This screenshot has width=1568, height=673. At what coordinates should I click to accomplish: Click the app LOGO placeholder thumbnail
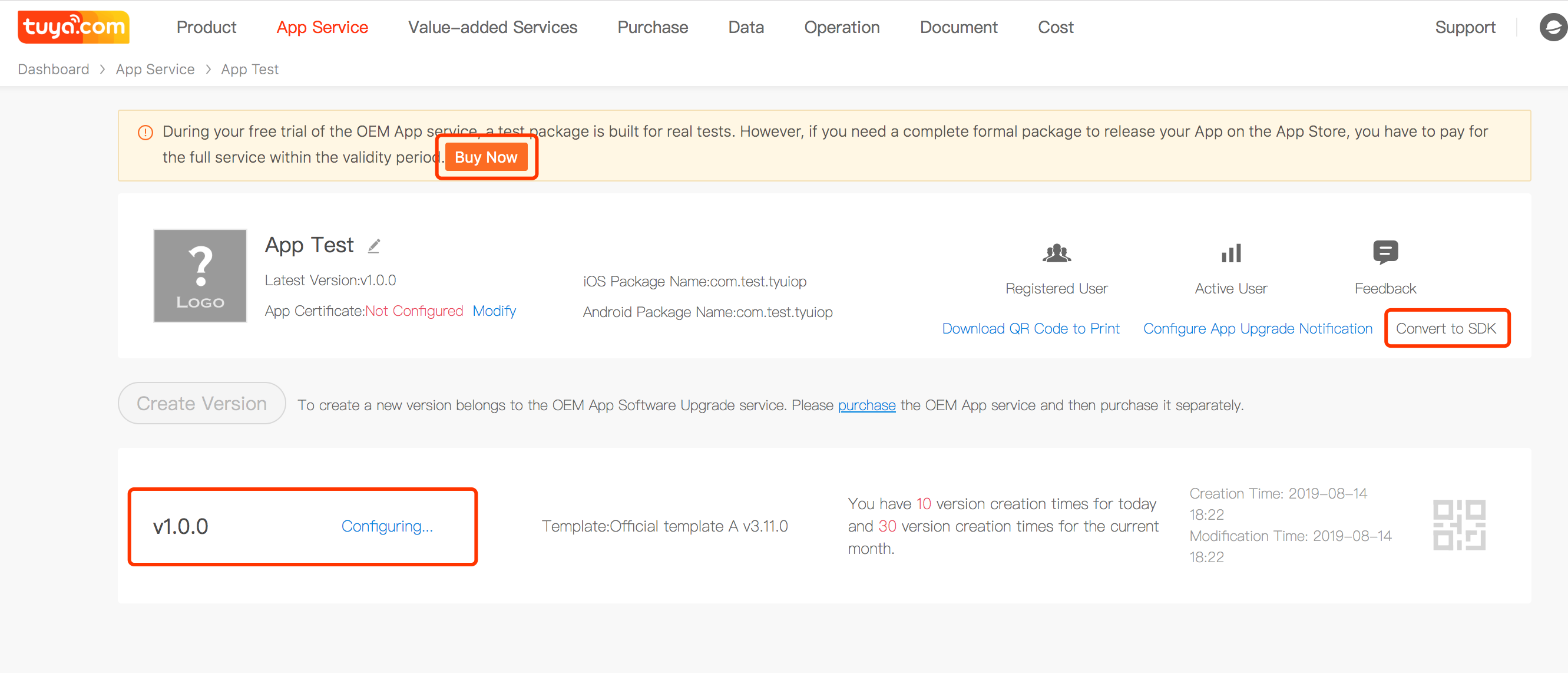(200, 275)
